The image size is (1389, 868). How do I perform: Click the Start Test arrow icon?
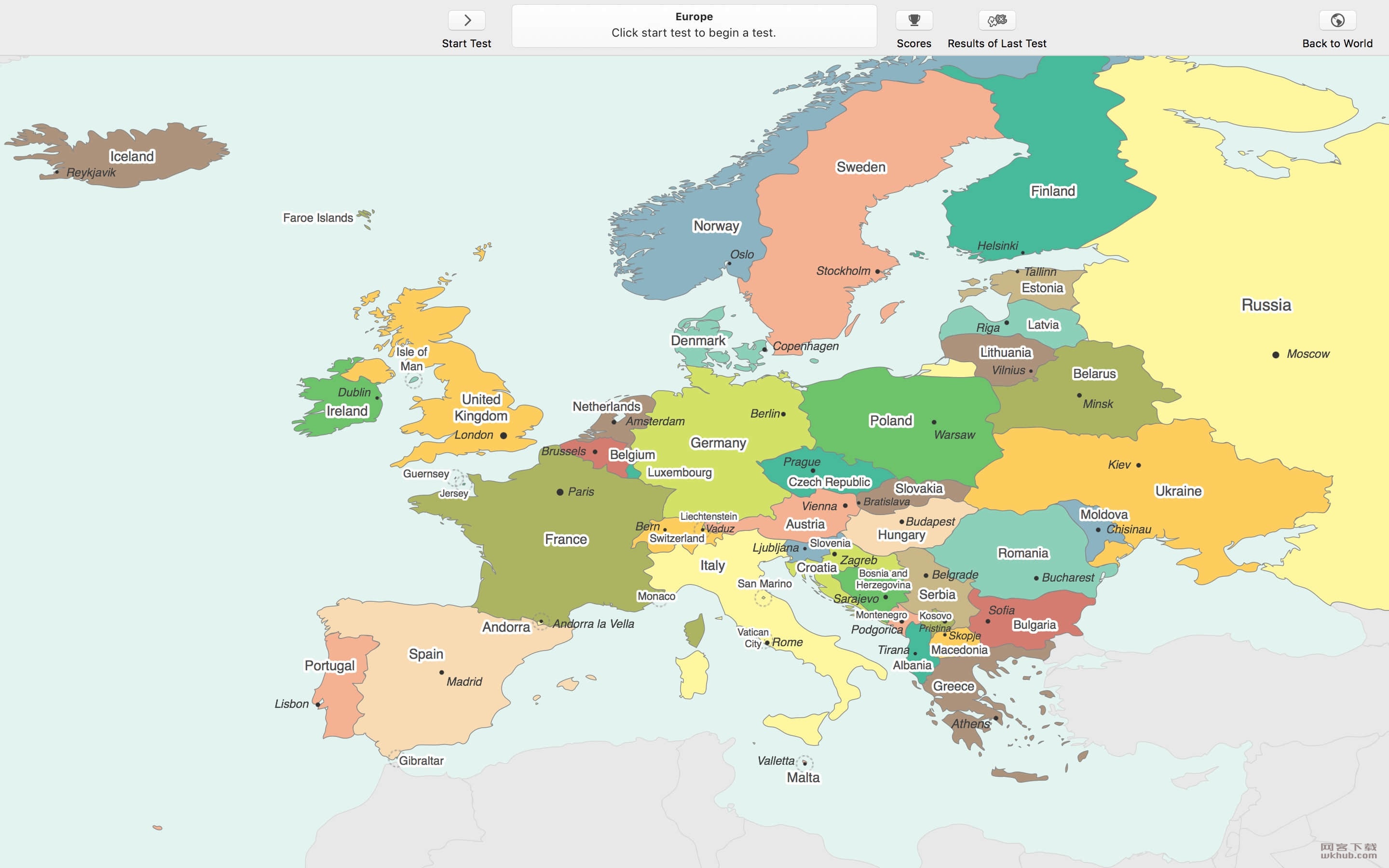467,20
